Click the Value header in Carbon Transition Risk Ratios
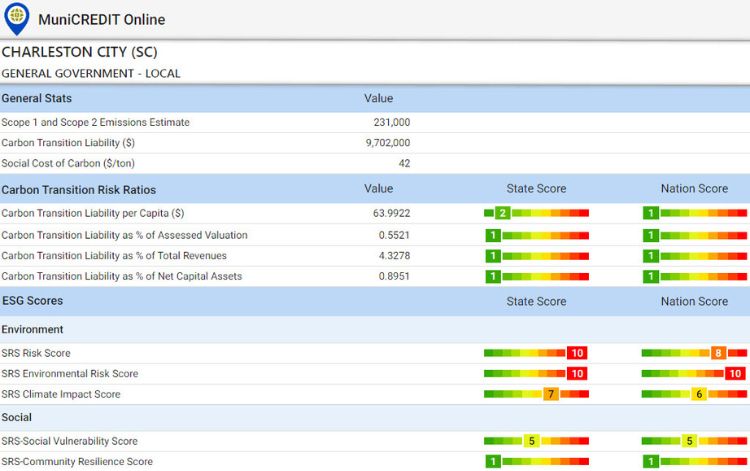This screenshot has width=750, height=471. [378, 189]
